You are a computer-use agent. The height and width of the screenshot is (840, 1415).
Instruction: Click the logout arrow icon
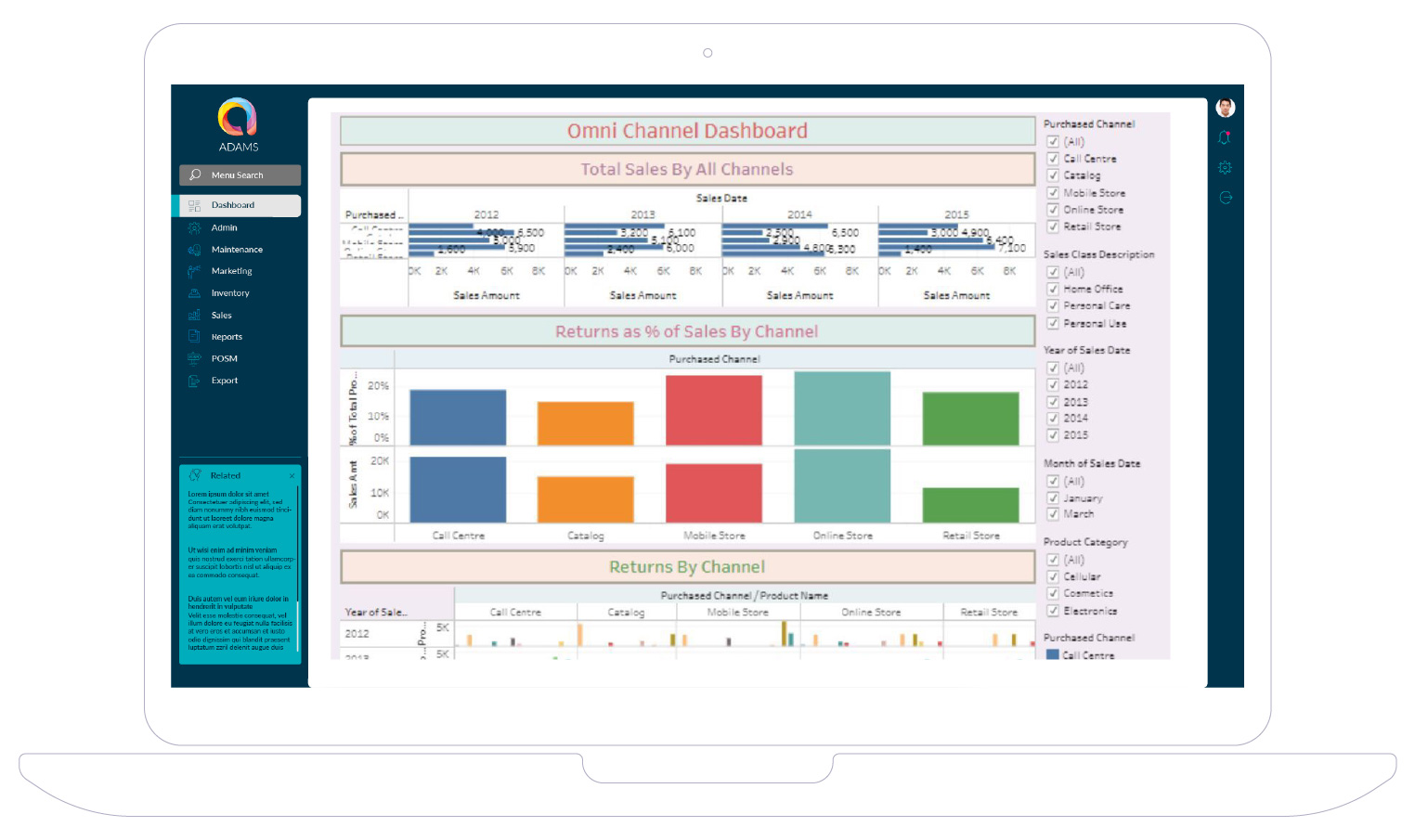coord(1225,198)
